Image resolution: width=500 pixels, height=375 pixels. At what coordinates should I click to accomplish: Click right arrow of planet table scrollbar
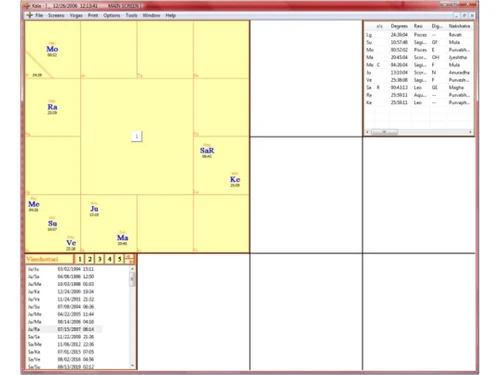(470, 132)
